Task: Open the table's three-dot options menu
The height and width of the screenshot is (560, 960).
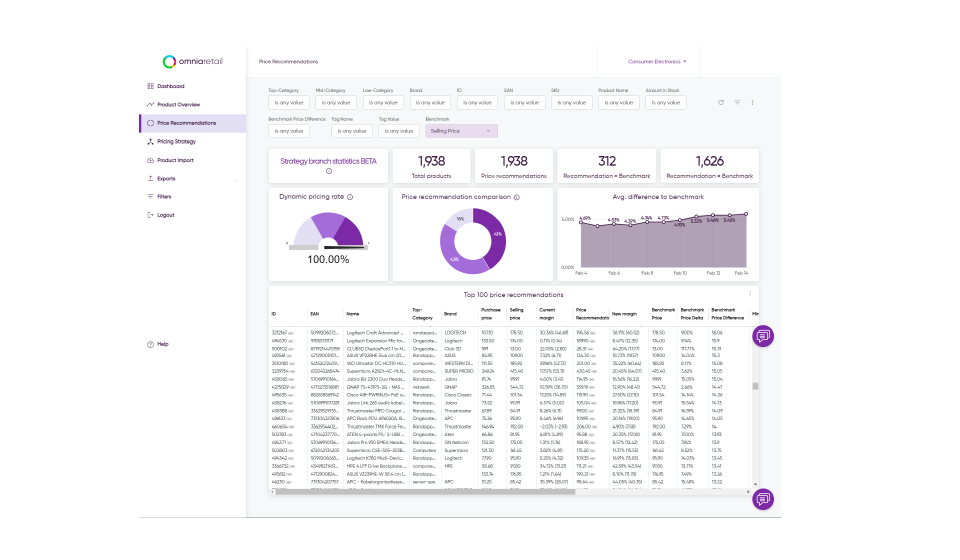Action: pos(750,294)
